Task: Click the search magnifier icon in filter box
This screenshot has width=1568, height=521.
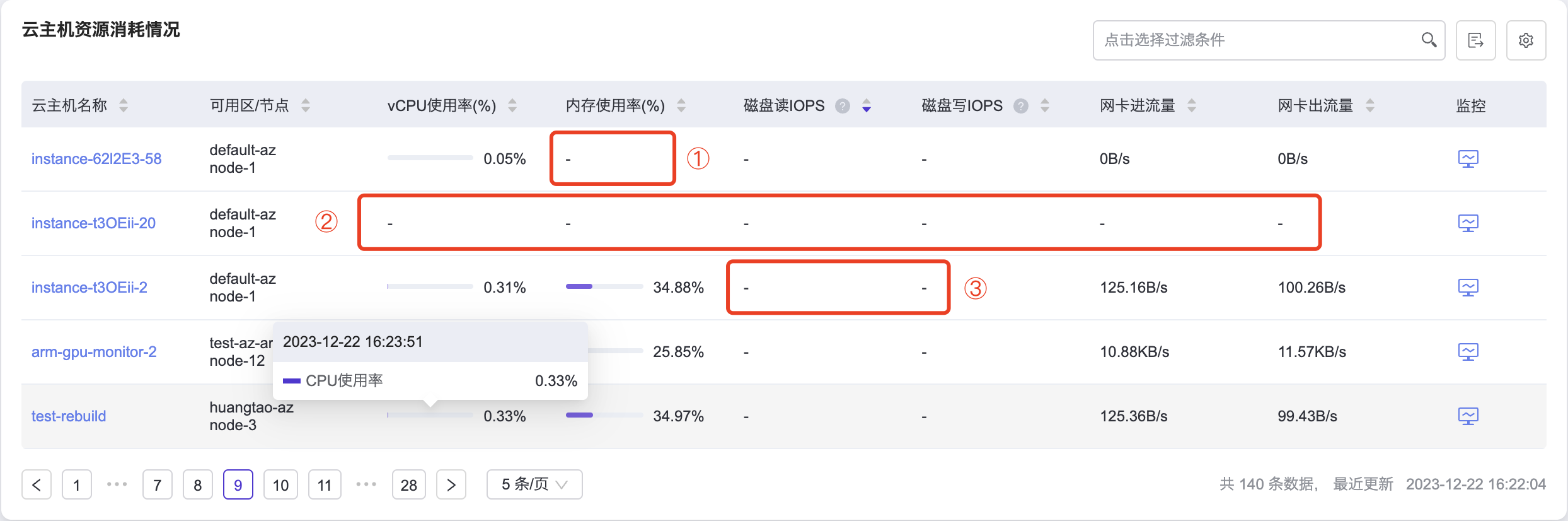Action: [1429, 40]
